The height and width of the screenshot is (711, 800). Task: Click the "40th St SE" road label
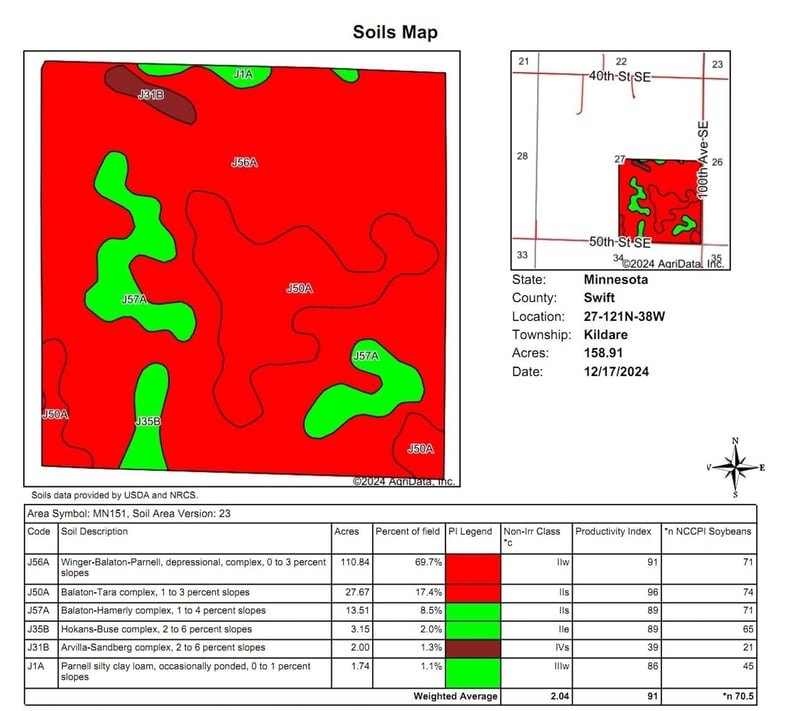point(620,77)
